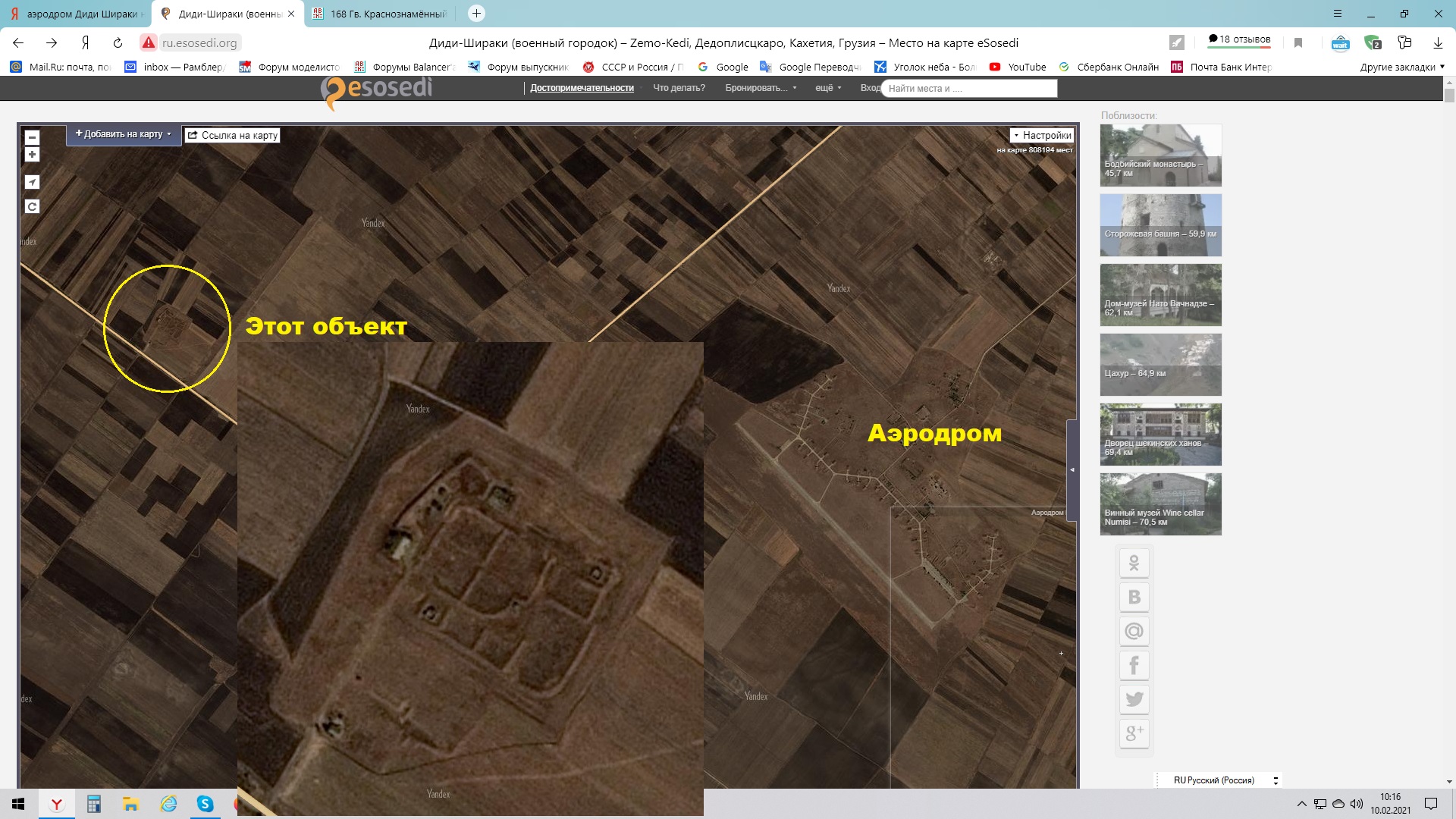
Task: Share via Facebook icon
Action: [1134, 665]
